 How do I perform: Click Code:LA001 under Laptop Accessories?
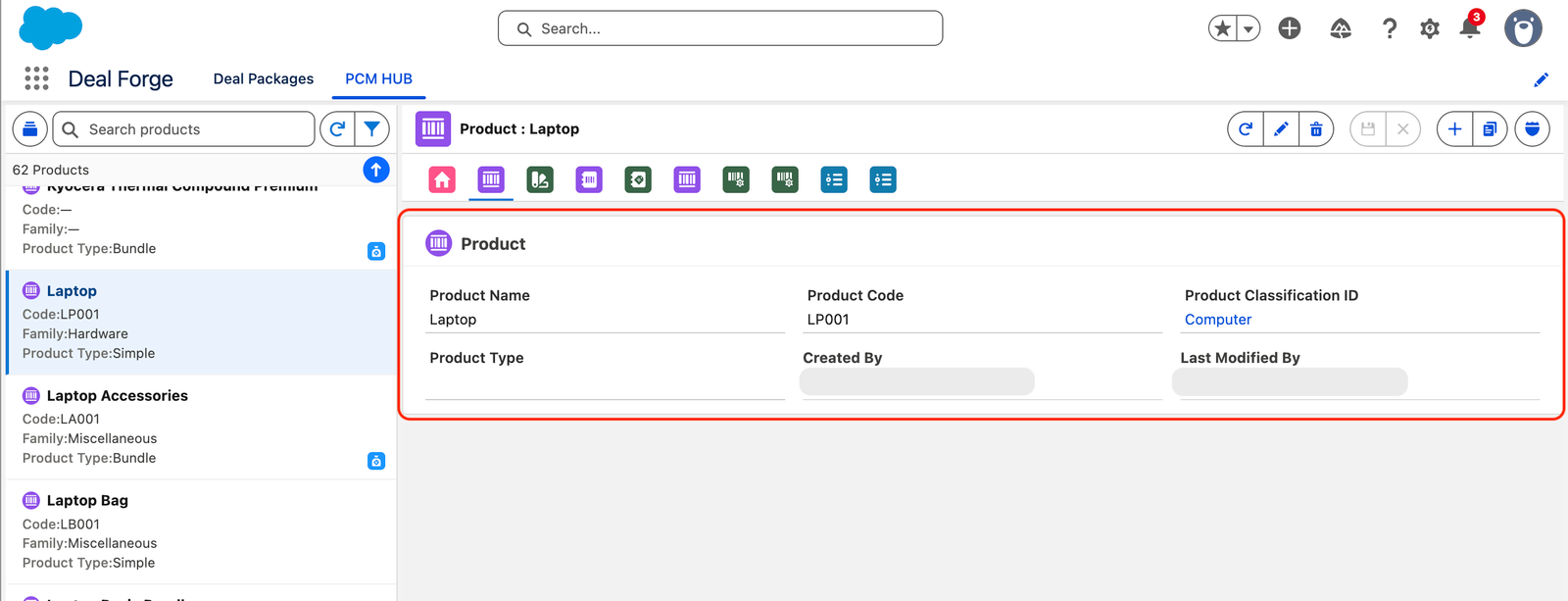pyautogui.click(x=61, y=420)
